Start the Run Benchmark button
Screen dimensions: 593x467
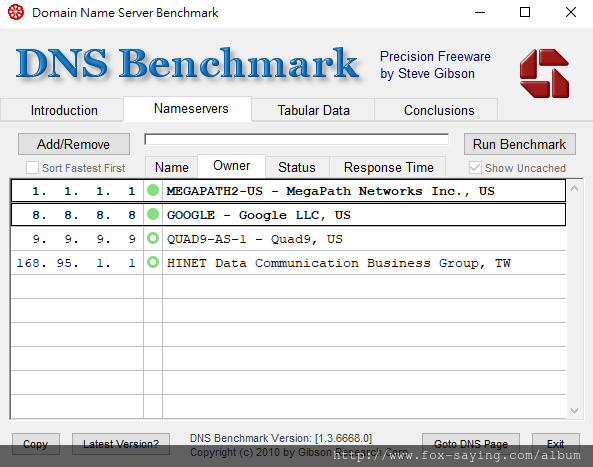[x=520, y=144]
